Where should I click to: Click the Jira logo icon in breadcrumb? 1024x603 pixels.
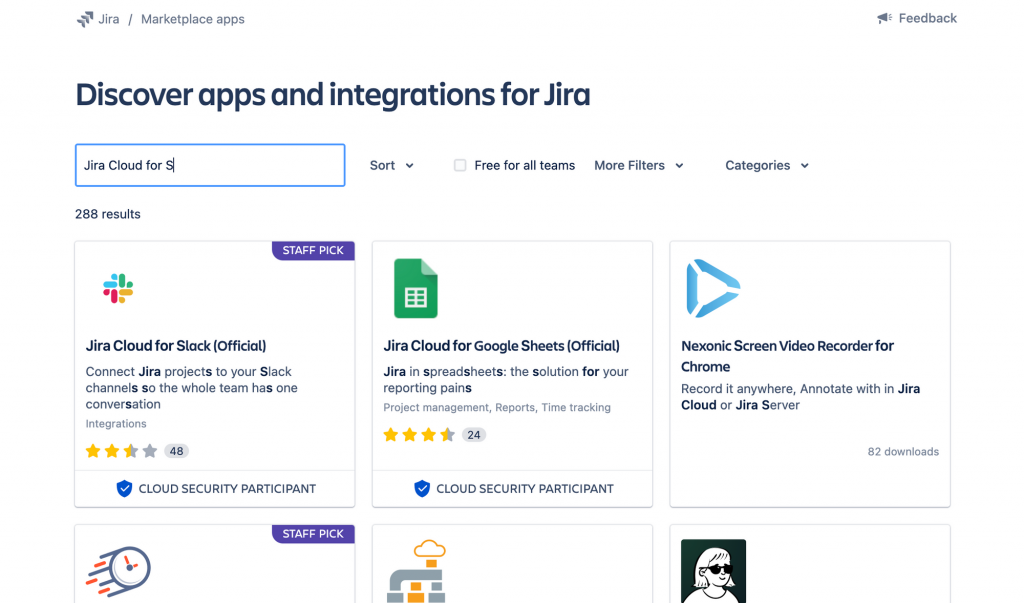tap(85, 20)
